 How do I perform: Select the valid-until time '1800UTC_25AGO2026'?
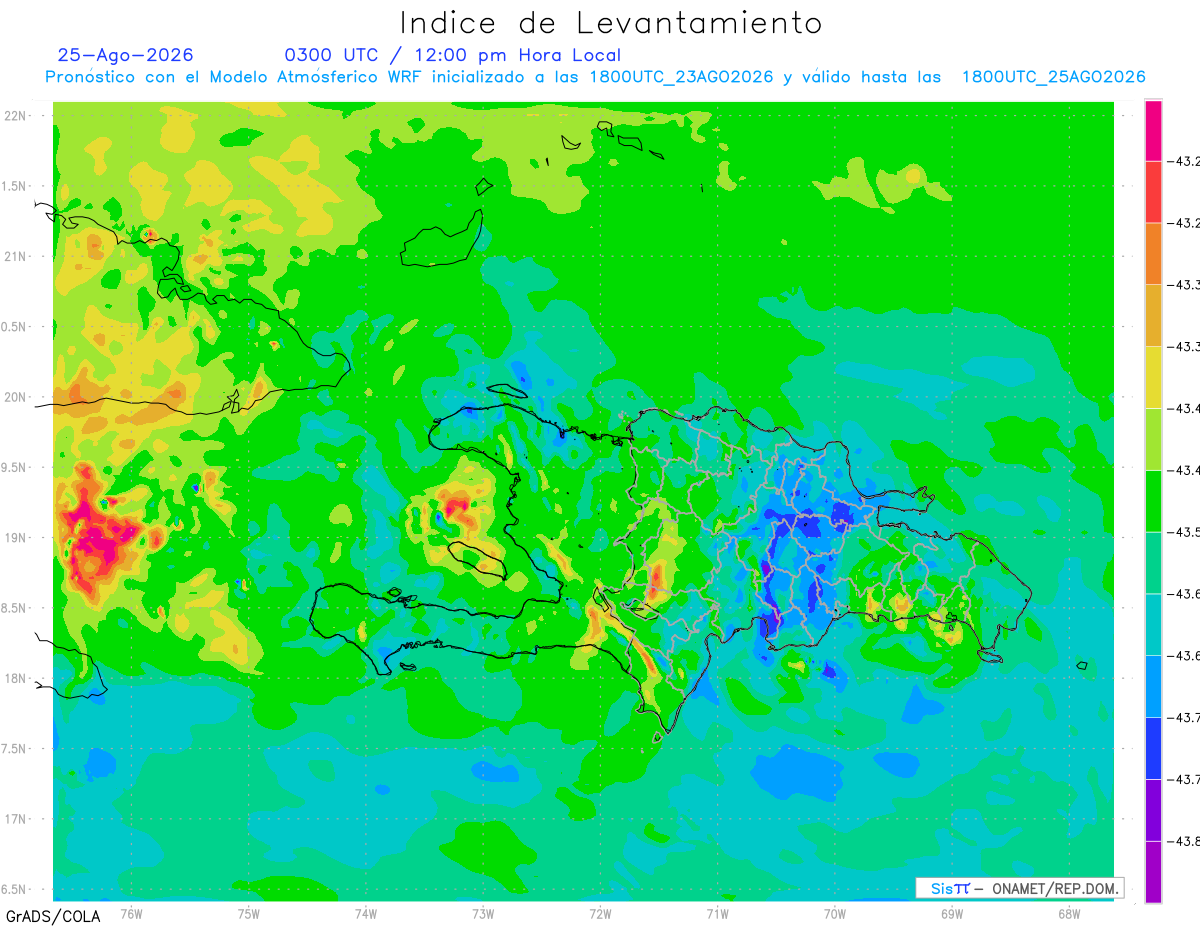coord(1053,77)
